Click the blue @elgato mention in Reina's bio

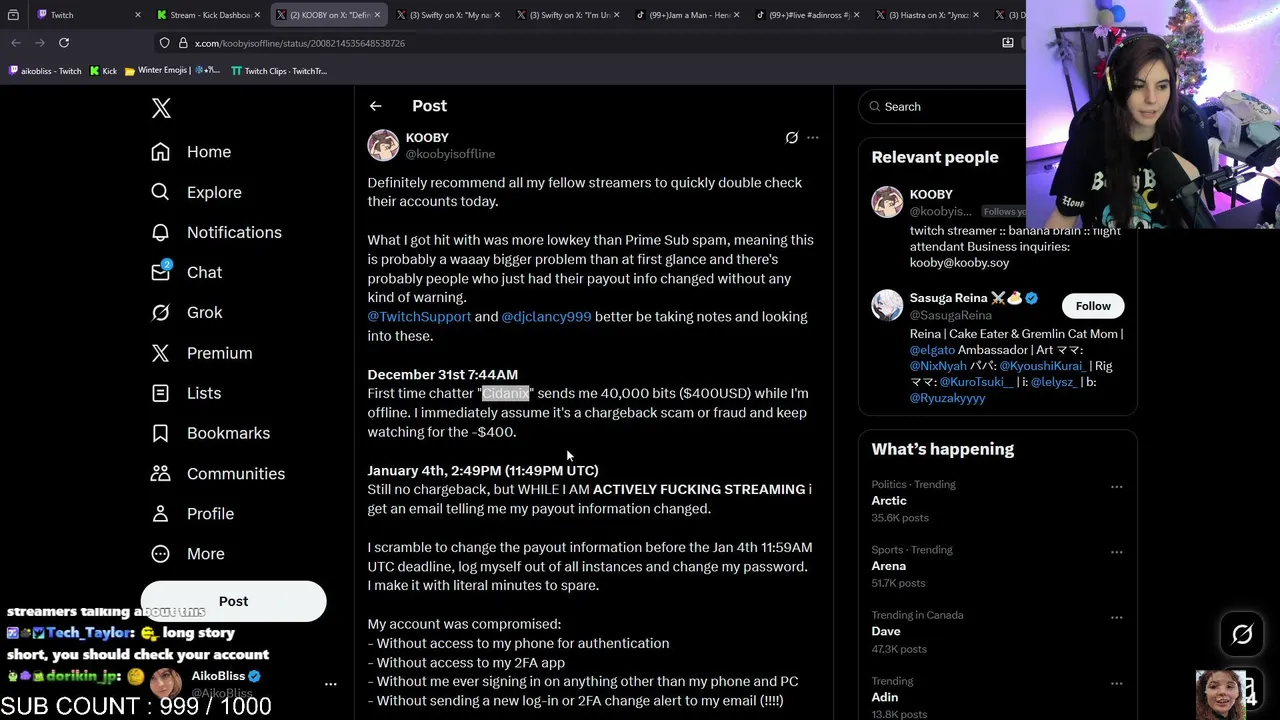(x=932, y=350)
